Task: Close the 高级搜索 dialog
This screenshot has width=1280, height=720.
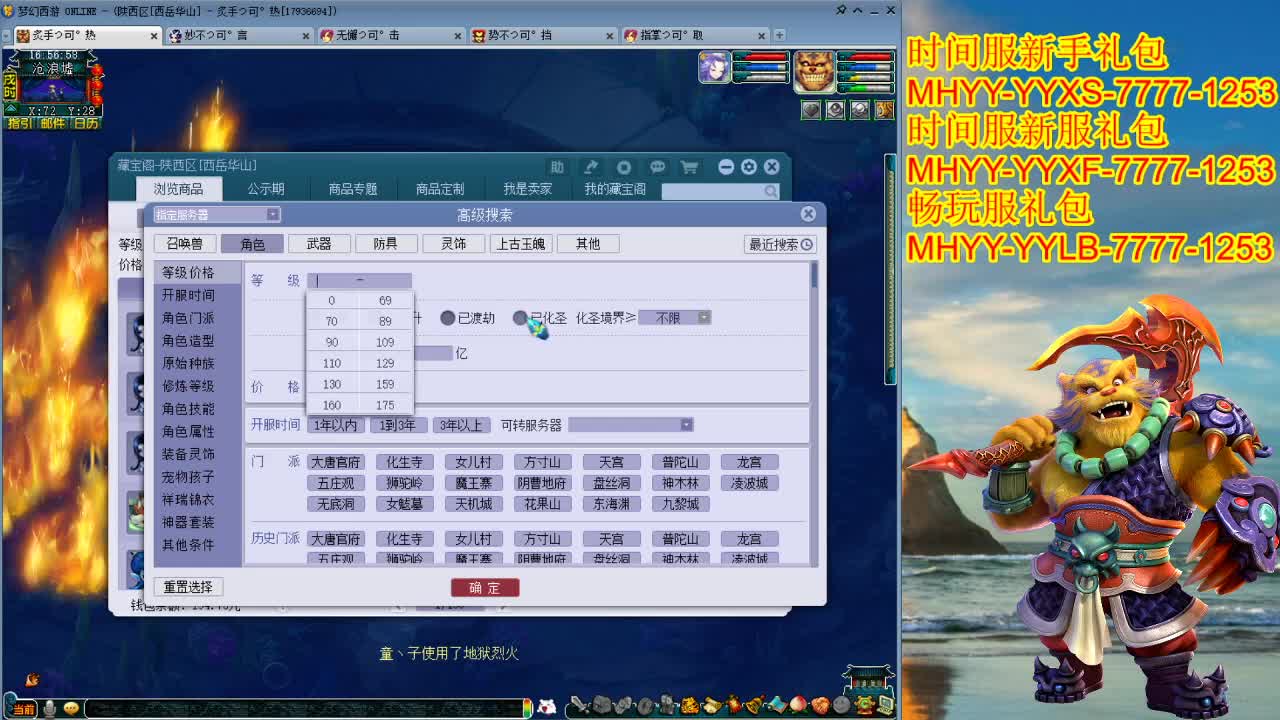Action: click(x=808, y=214)
